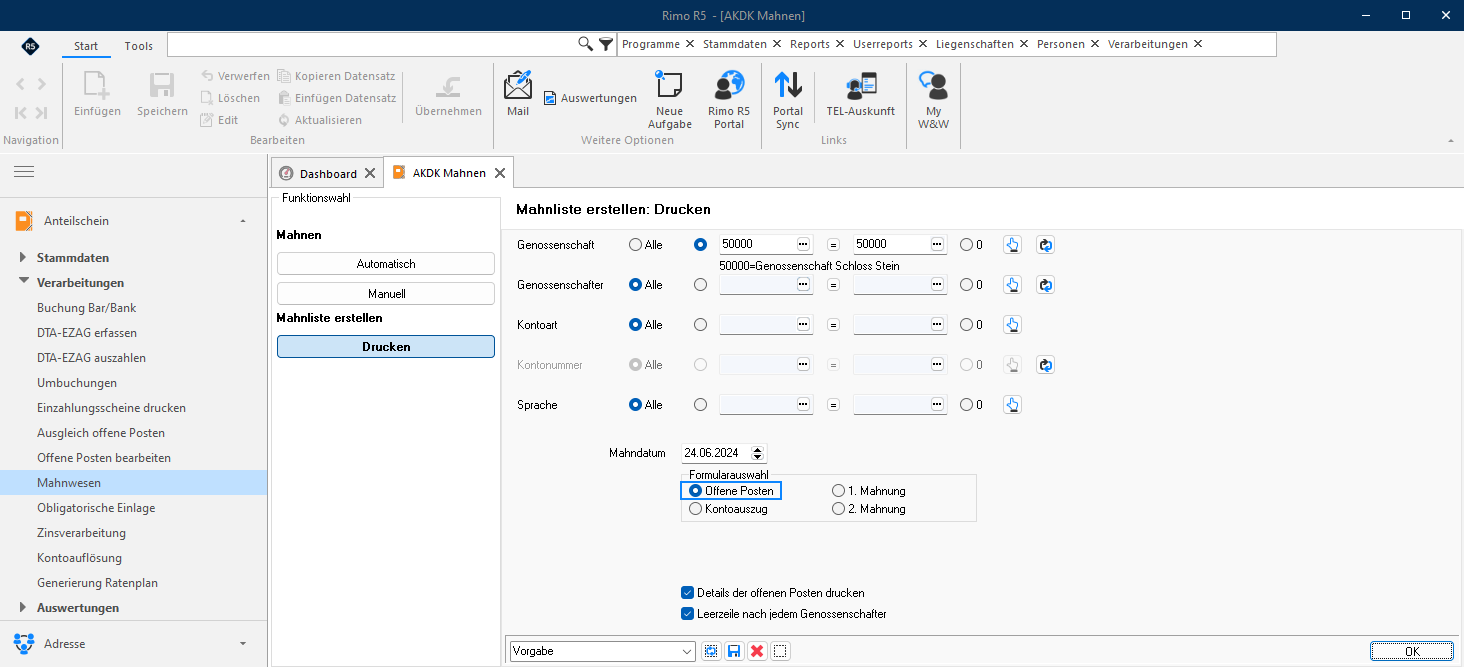Viewport: 1464px width, 667px height.
Task: Start Portal Sync
Action: point(788,100)
